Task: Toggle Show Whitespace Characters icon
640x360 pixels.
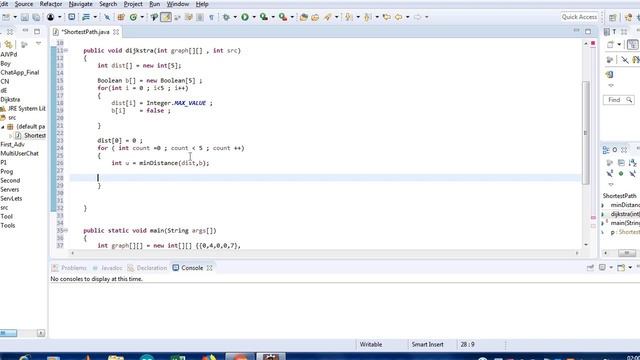Action: coord(211,17)
